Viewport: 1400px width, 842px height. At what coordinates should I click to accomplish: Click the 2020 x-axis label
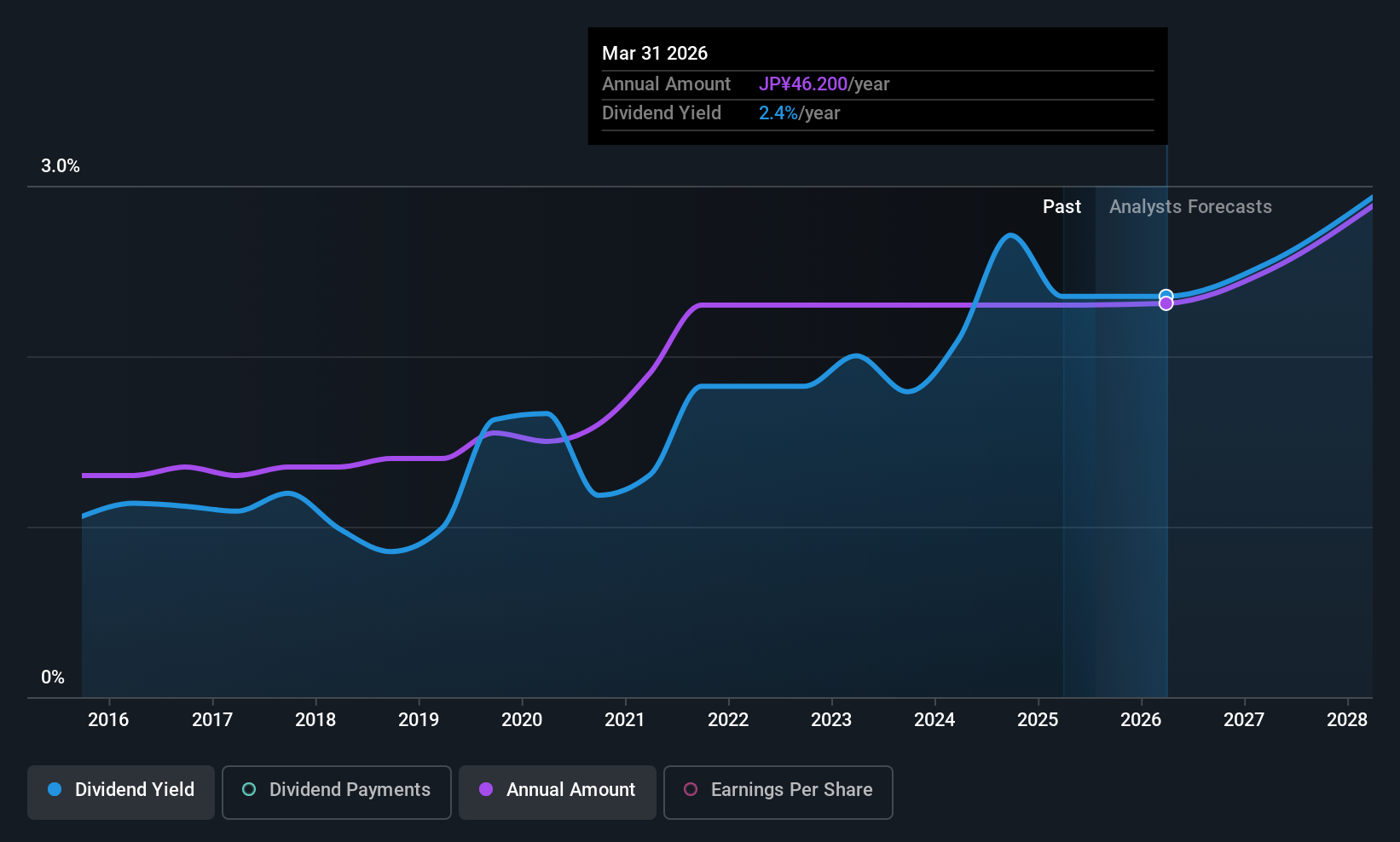[x=522, y=720]
